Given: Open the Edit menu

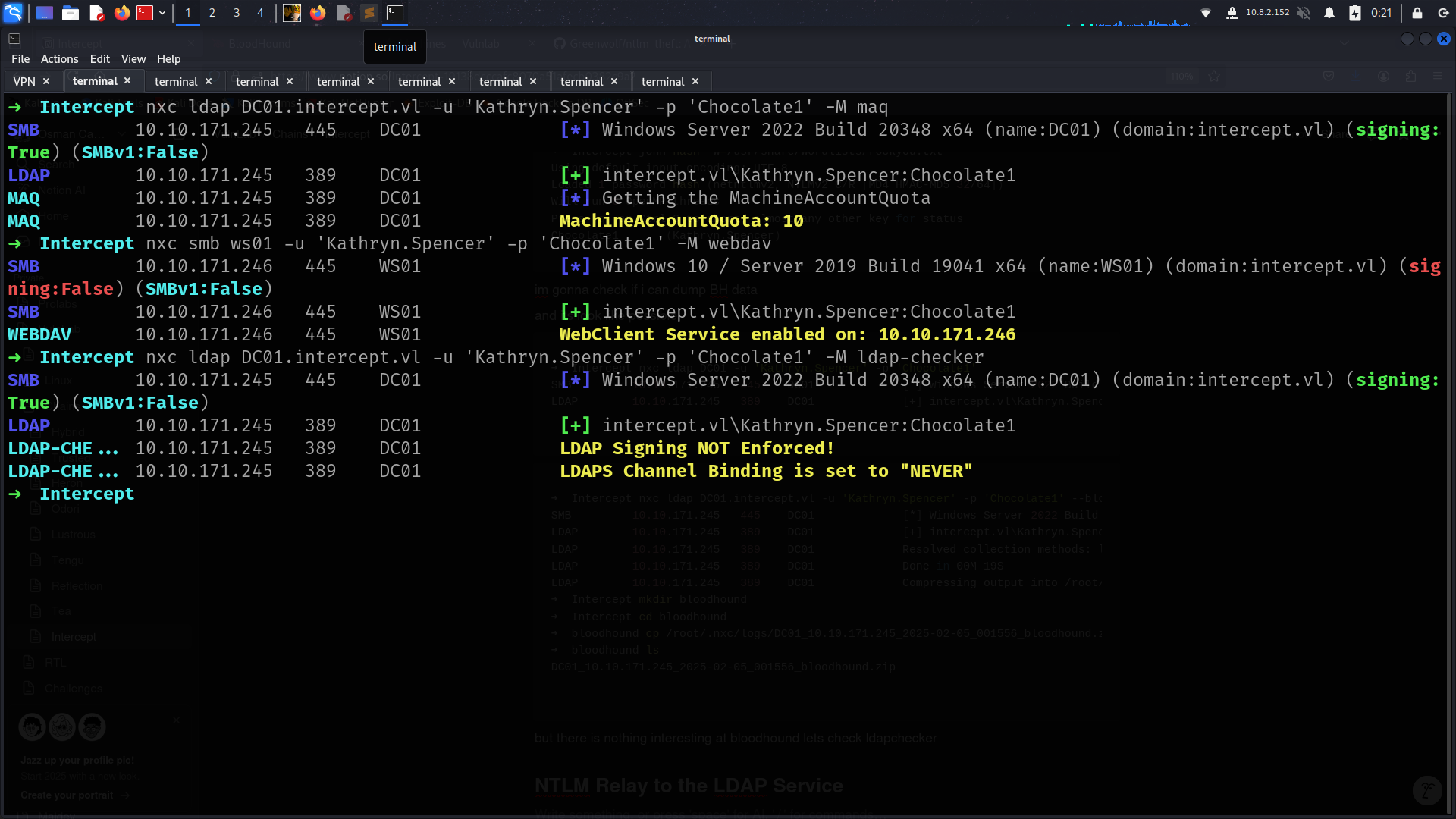Looking at the screenshot, I should tap(99, 59).
